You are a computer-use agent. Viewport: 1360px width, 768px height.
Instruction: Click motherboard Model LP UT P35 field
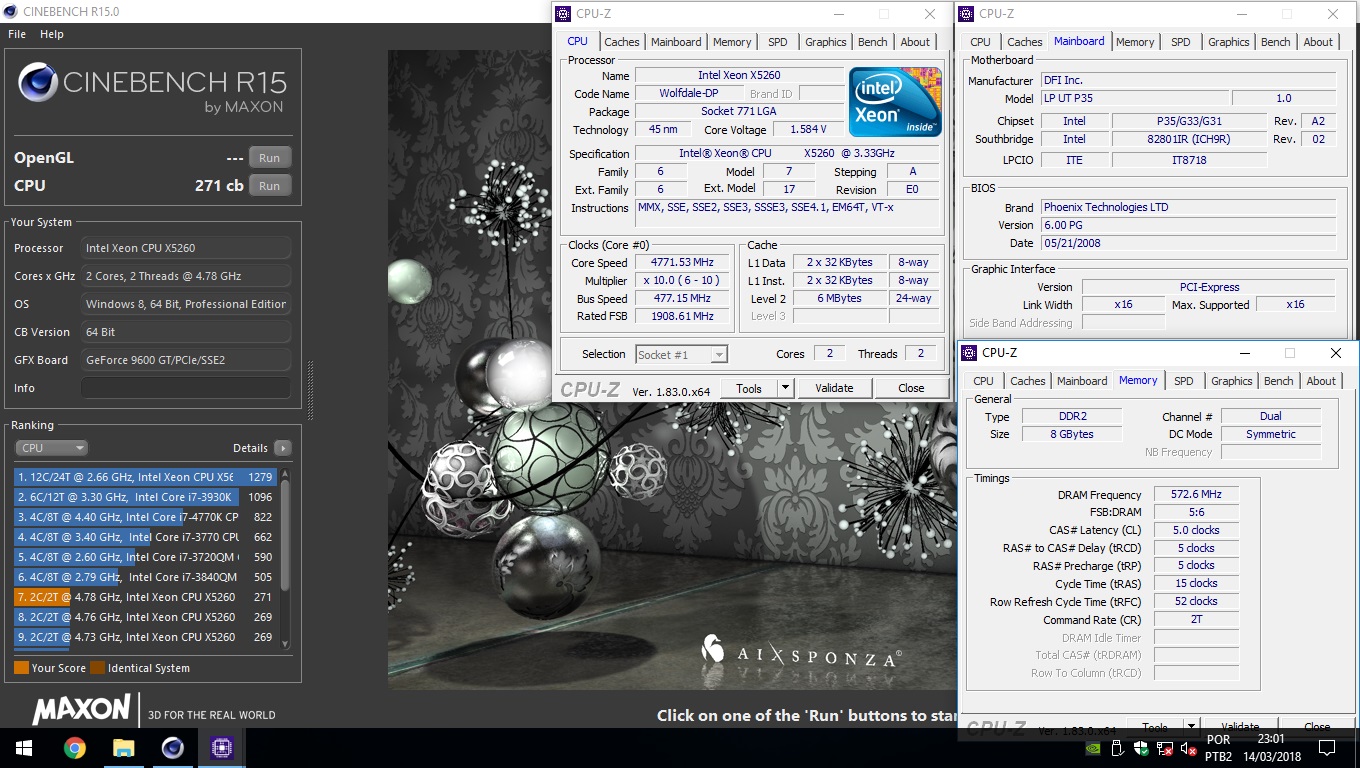point(1133,99)
